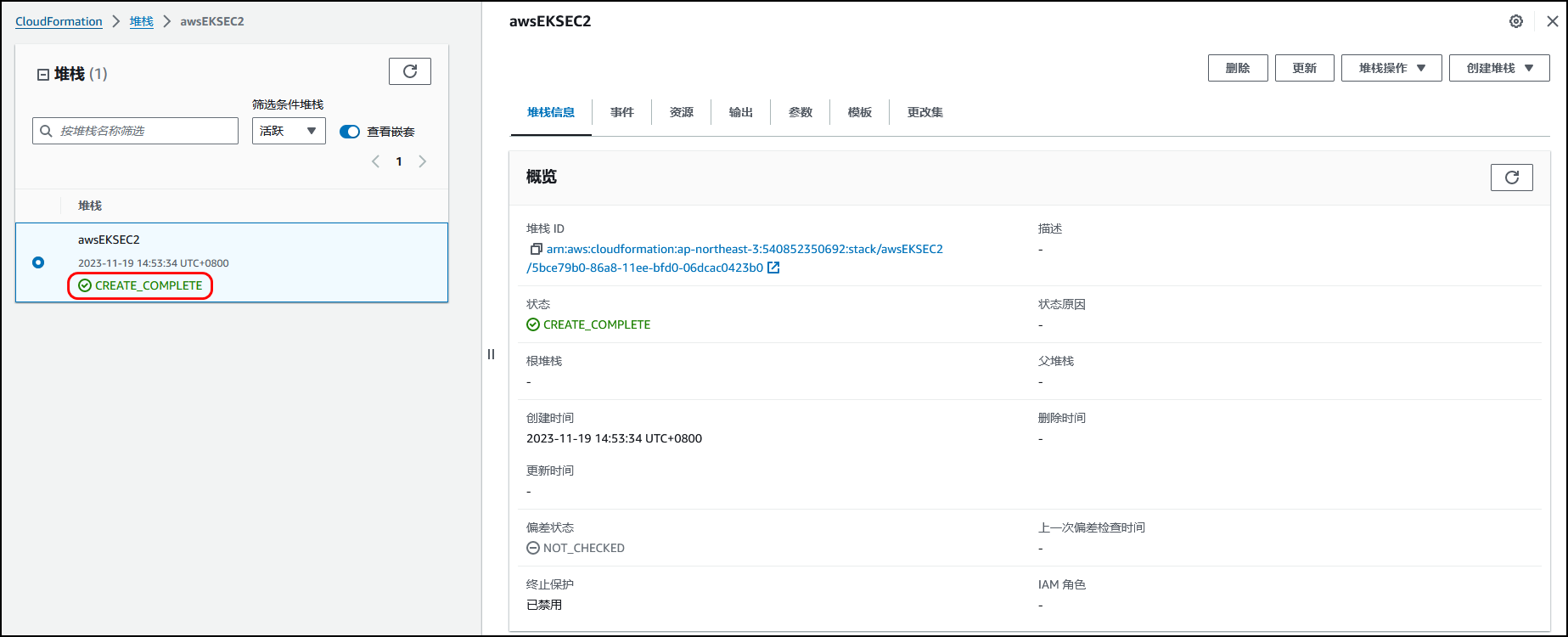The height and width of the screenshot is (637, 1568).
Task: Switch to the parameters tab
Action: coord(801,112)
